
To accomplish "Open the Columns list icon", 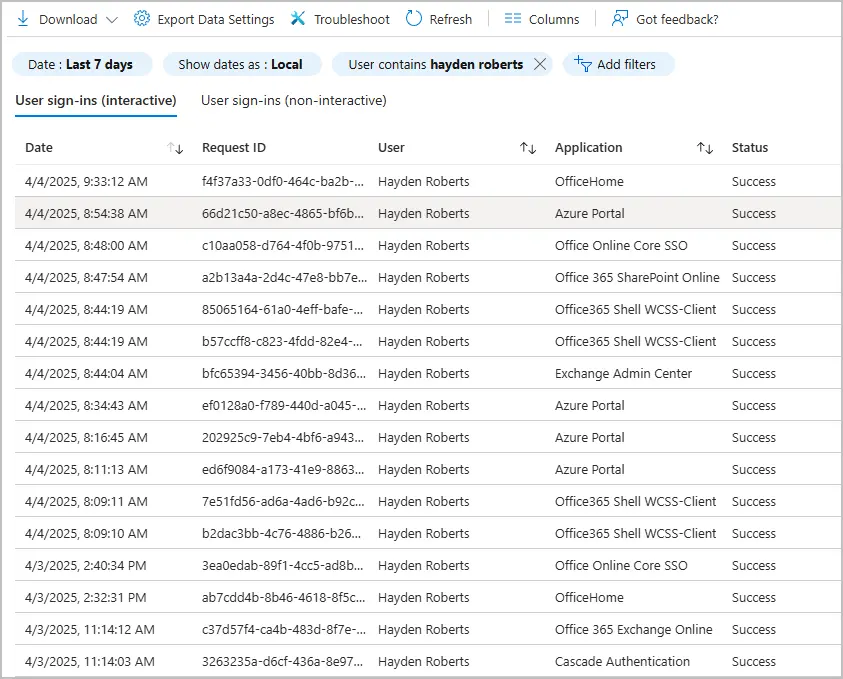I will coord(512,19).
